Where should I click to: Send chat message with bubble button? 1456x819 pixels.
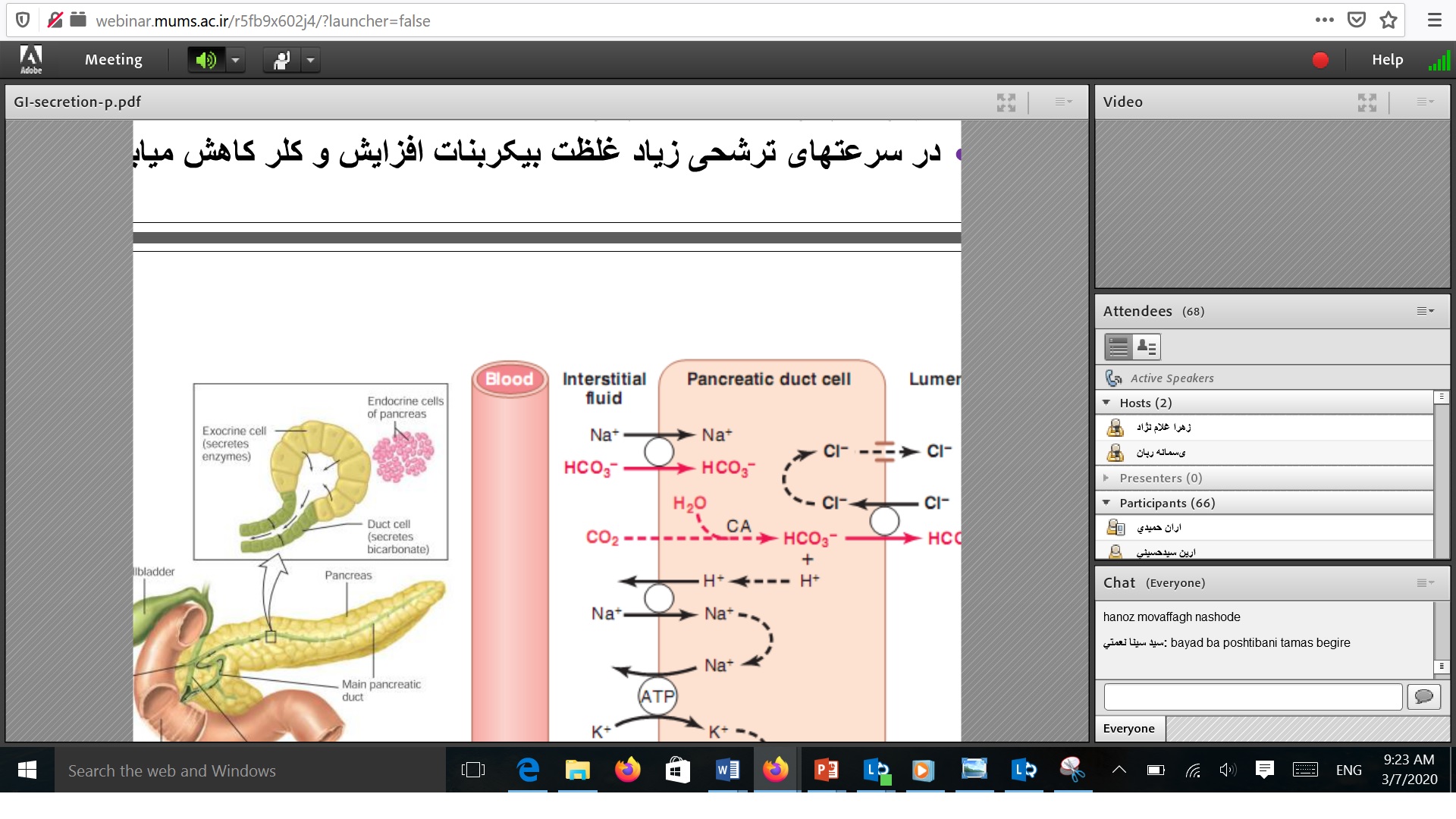point(1423,696)
